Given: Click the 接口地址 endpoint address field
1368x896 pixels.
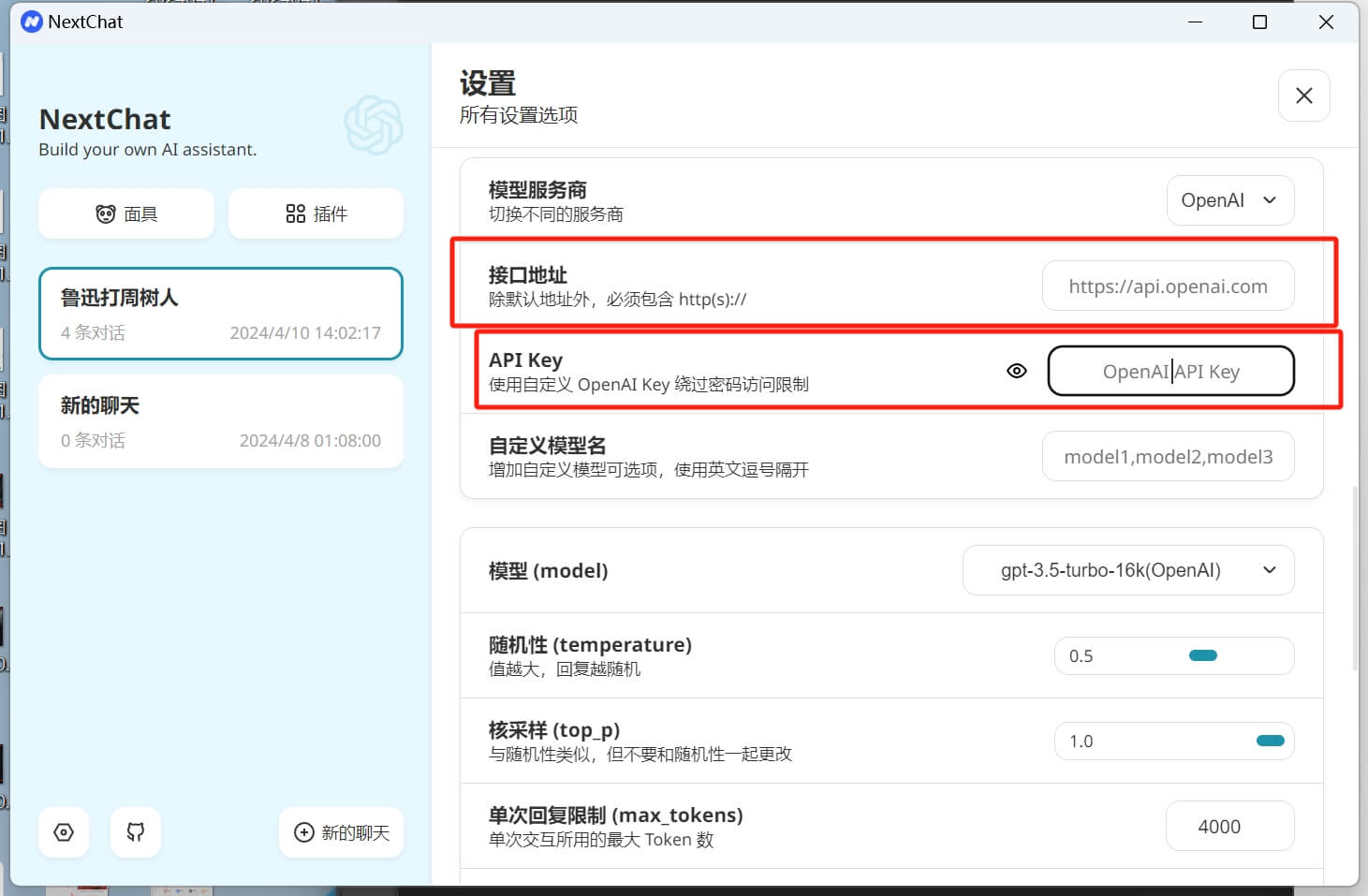Looking at the screenshot, I should coord(1167,286).
